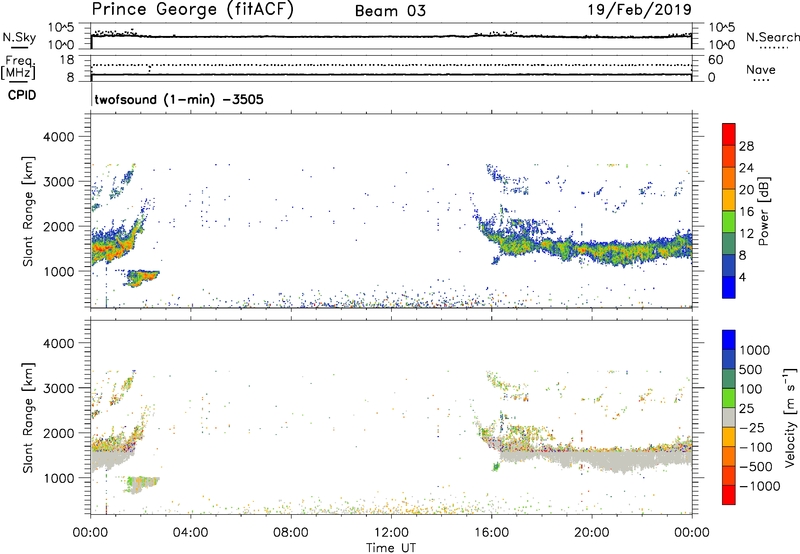This screenshot has height=554, width=800.
Task: Click the green velocity patch near 16:00 below 1500 km
Action: (496, 466)
